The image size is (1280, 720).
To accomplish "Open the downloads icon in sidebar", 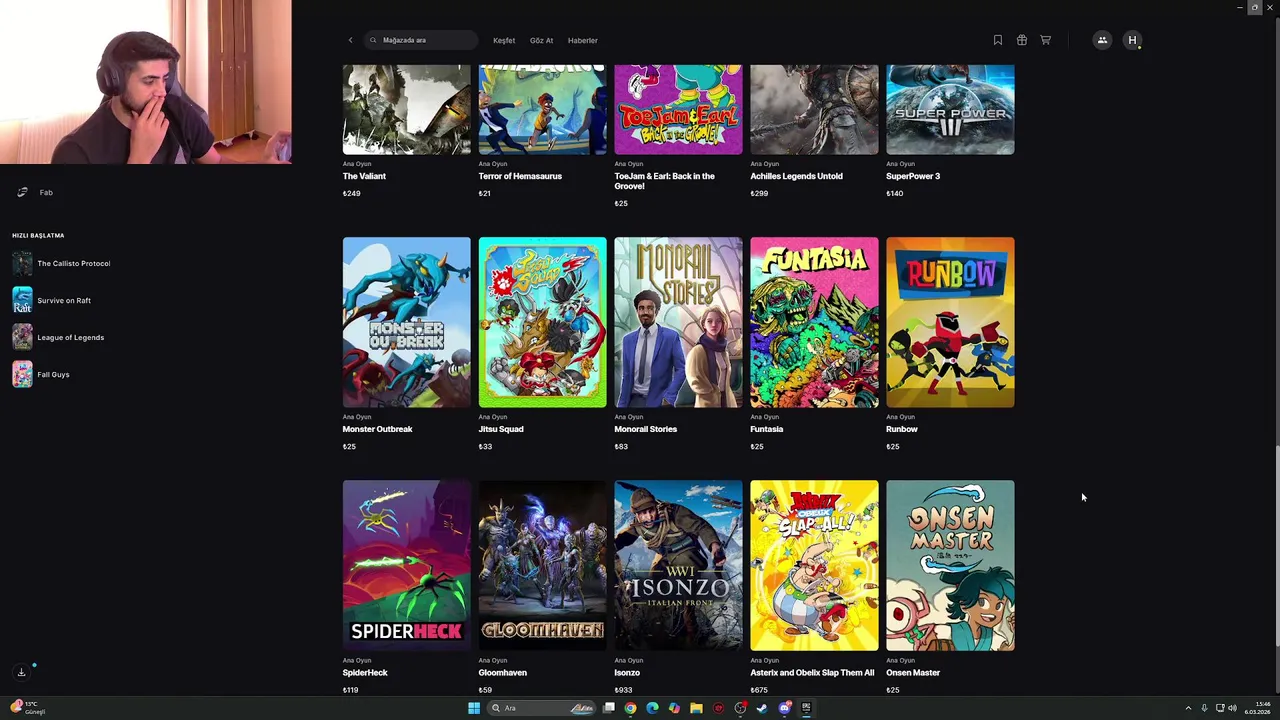I will click(21, 672).
